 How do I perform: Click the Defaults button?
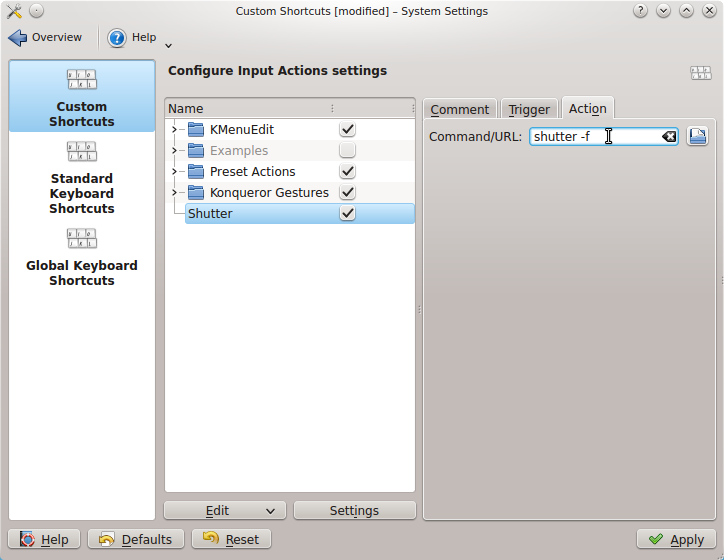136,539
